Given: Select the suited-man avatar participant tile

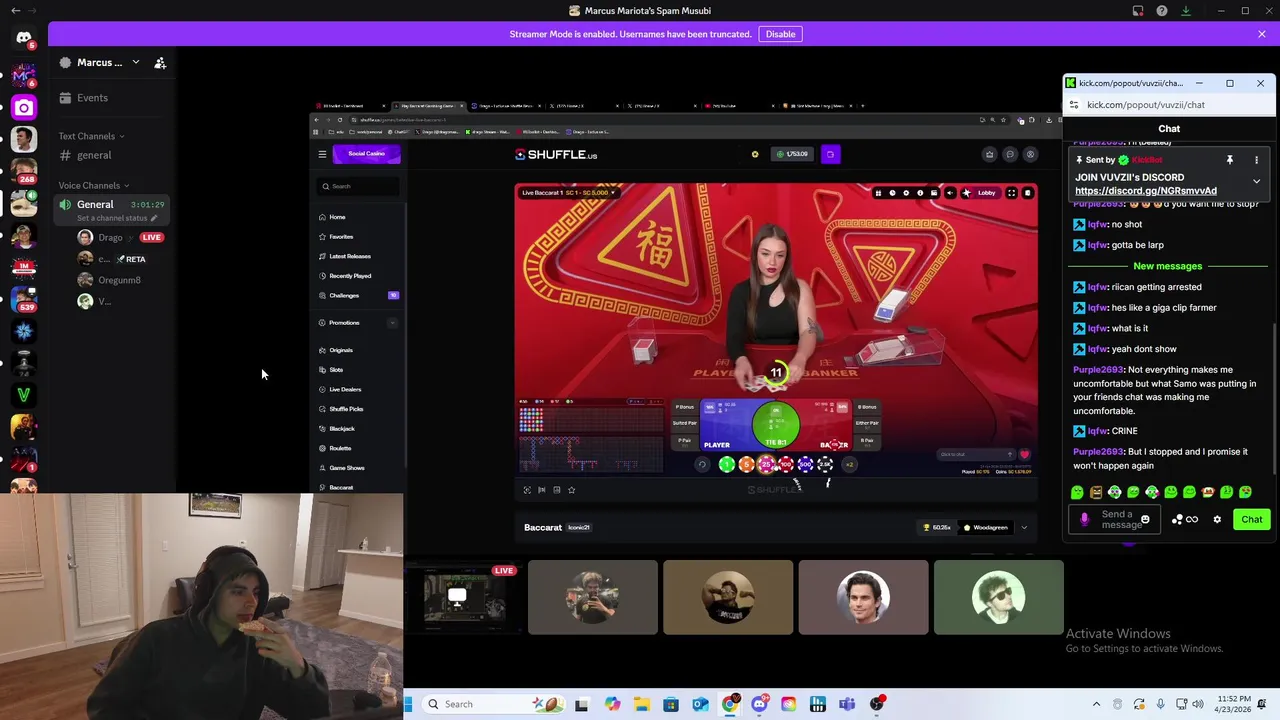Looking at the screenshot, I should pyautogui.click(x=863, y=598).
